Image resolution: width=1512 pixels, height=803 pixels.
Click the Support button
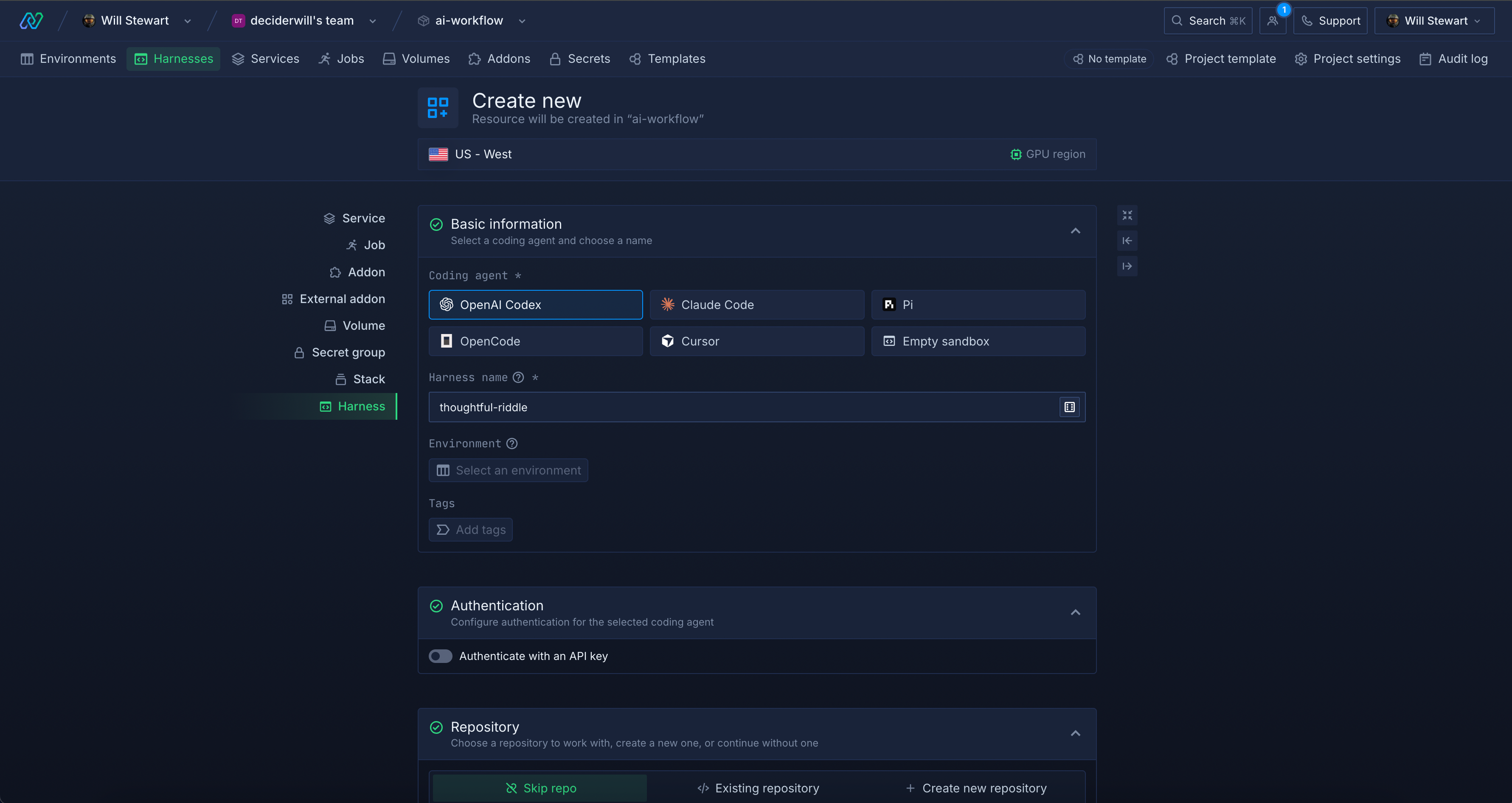pyautogui.click(x=1330, y=20)
